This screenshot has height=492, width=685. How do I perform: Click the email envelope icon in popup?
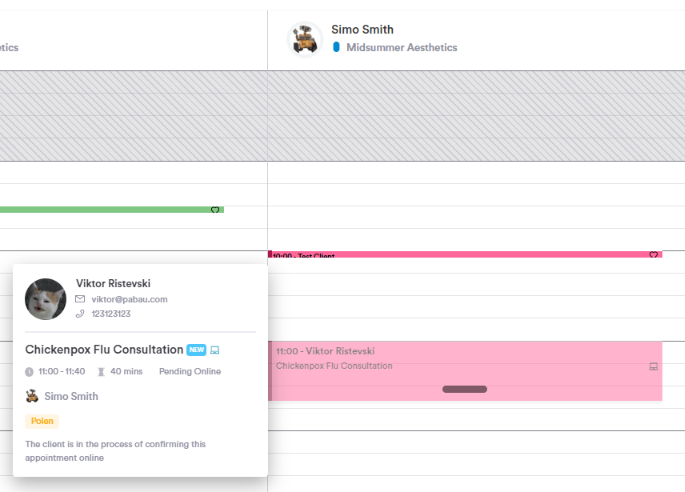tap(80, 299)
